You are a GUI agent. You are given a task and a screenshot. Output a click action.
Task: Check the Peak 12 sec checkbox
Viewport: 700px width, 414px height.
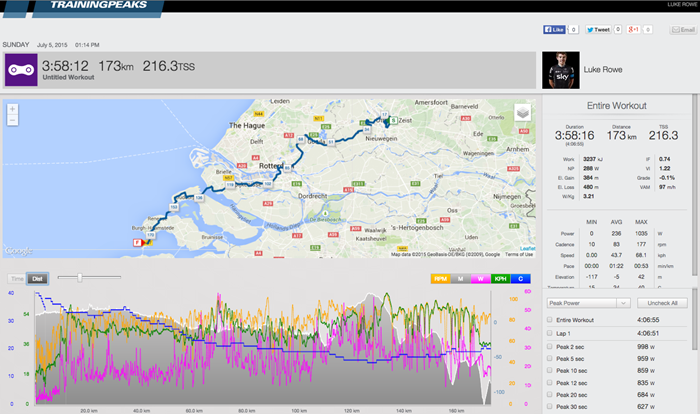coord(550,383)
